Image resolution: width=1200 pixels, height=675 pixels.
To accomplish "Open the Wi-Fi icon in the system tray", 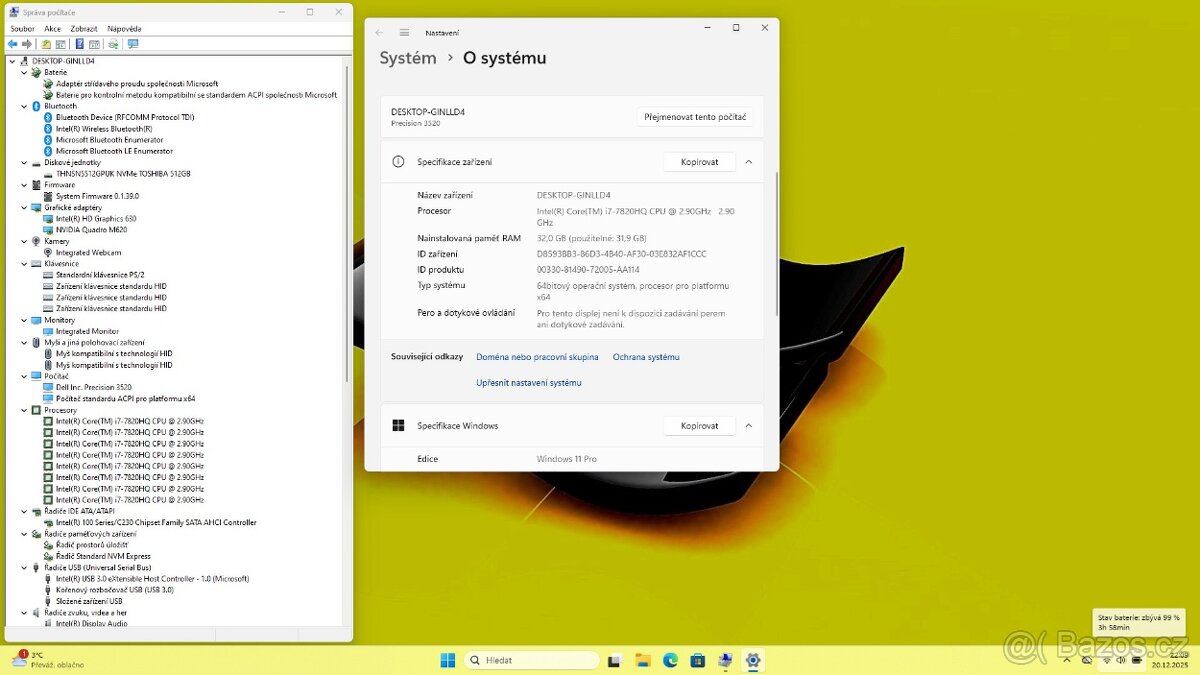I will (1106, 660).
